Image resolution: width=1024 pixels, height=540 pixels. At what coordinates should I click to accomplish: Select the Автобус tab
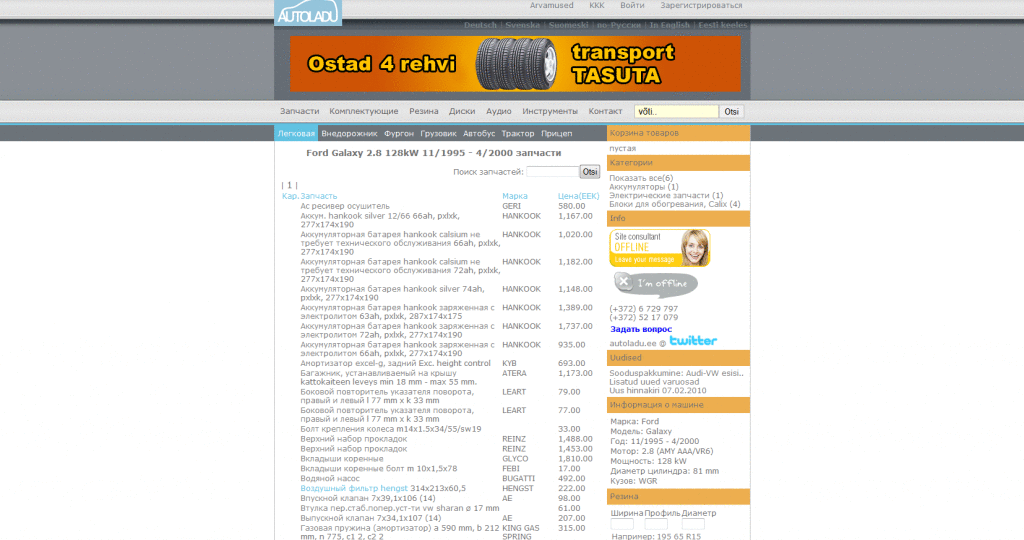479,133
